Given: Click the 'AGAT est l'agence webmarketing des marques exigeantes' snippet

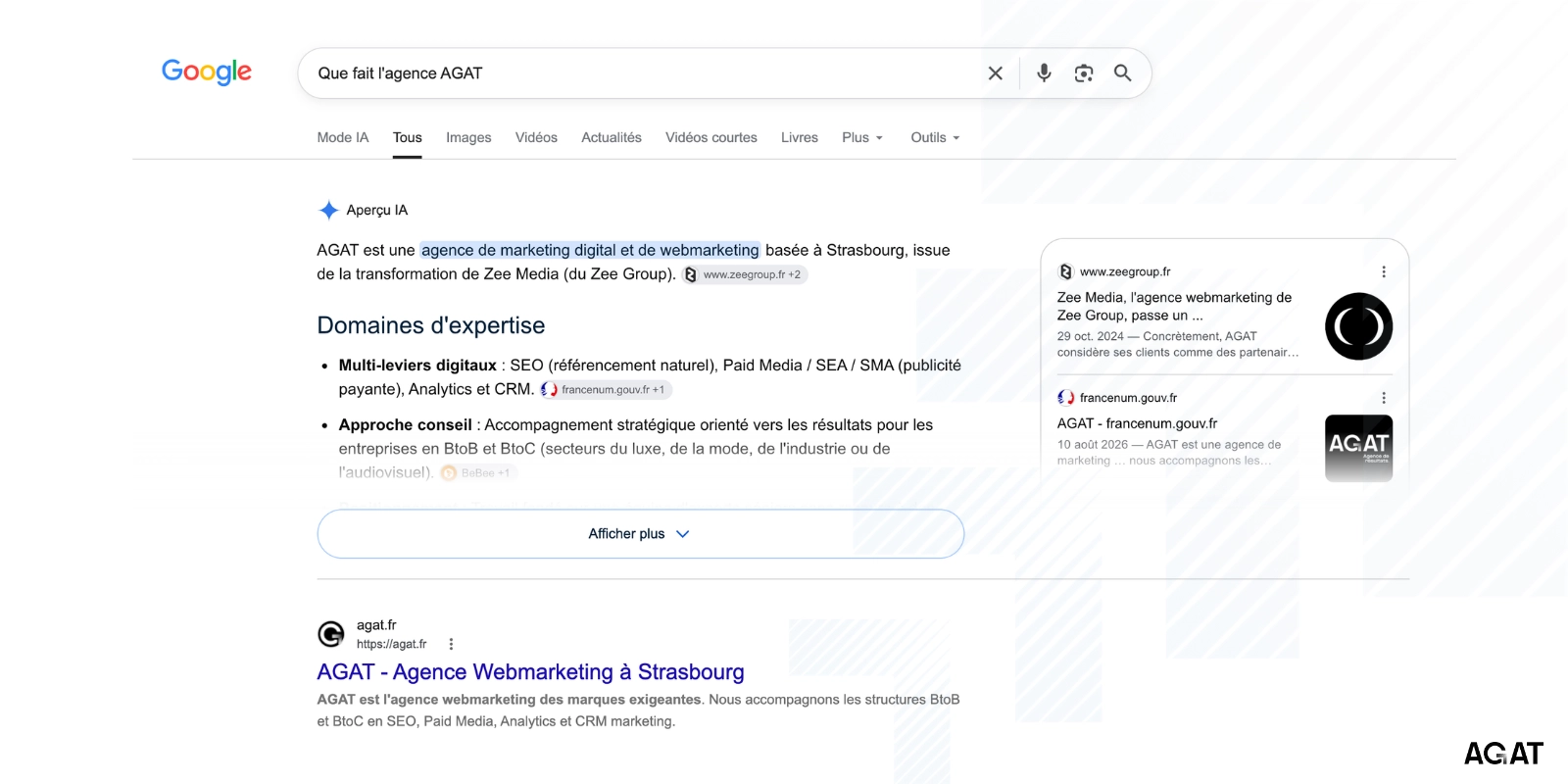Looking at the screenshot, I should tap(509, 700).
